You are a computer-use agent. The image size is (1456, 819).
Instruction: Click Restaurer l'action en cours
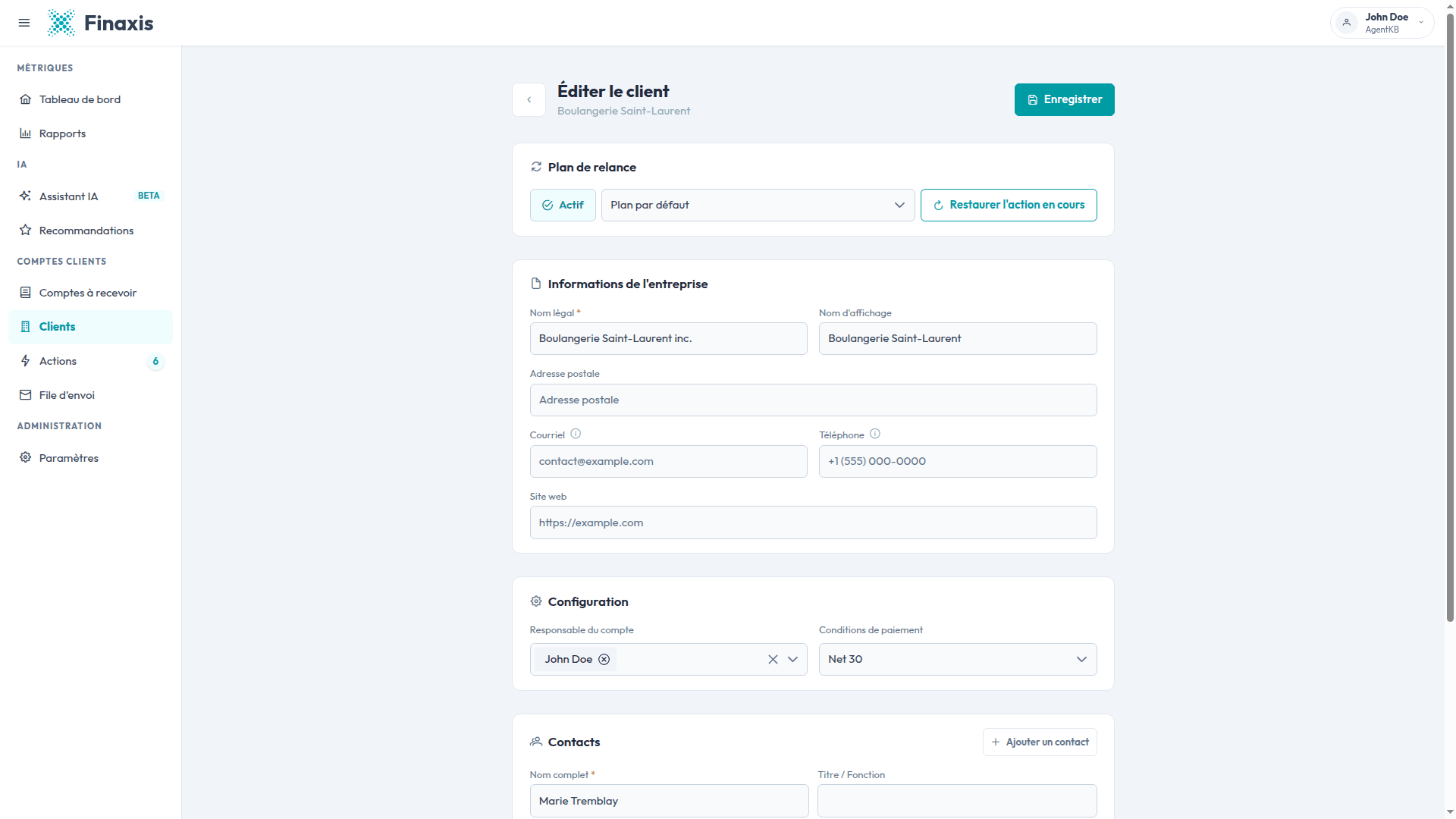[1009, 205]
